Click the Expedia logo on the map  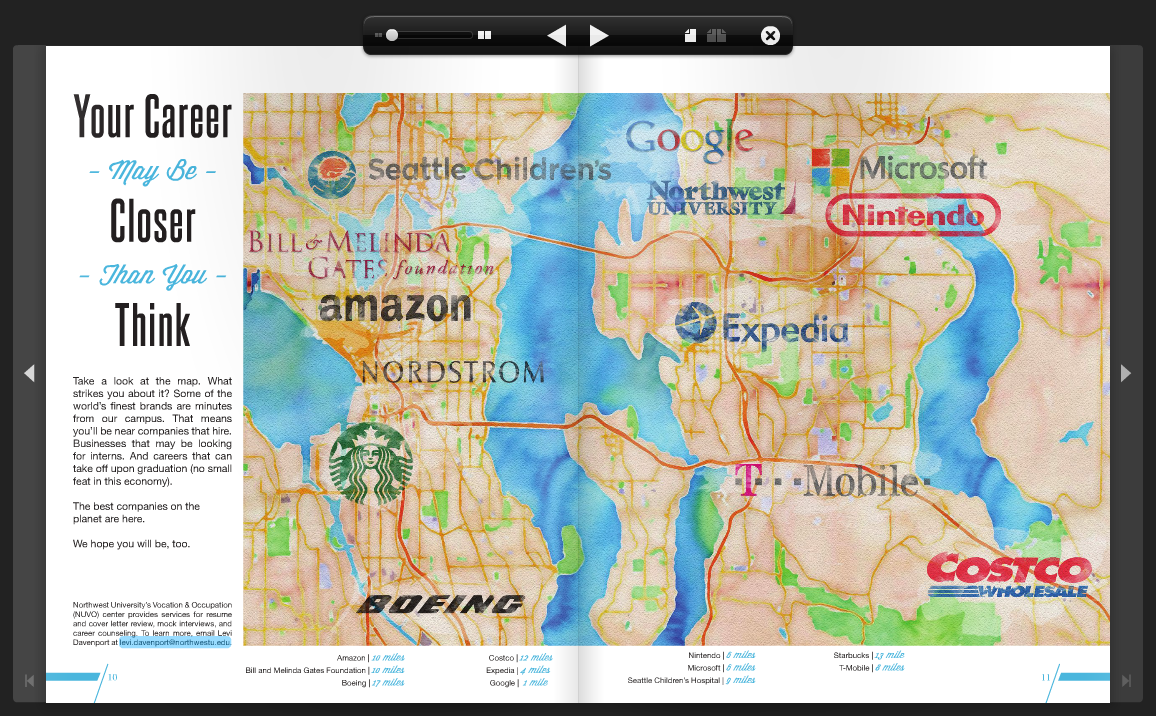[762, 326]
